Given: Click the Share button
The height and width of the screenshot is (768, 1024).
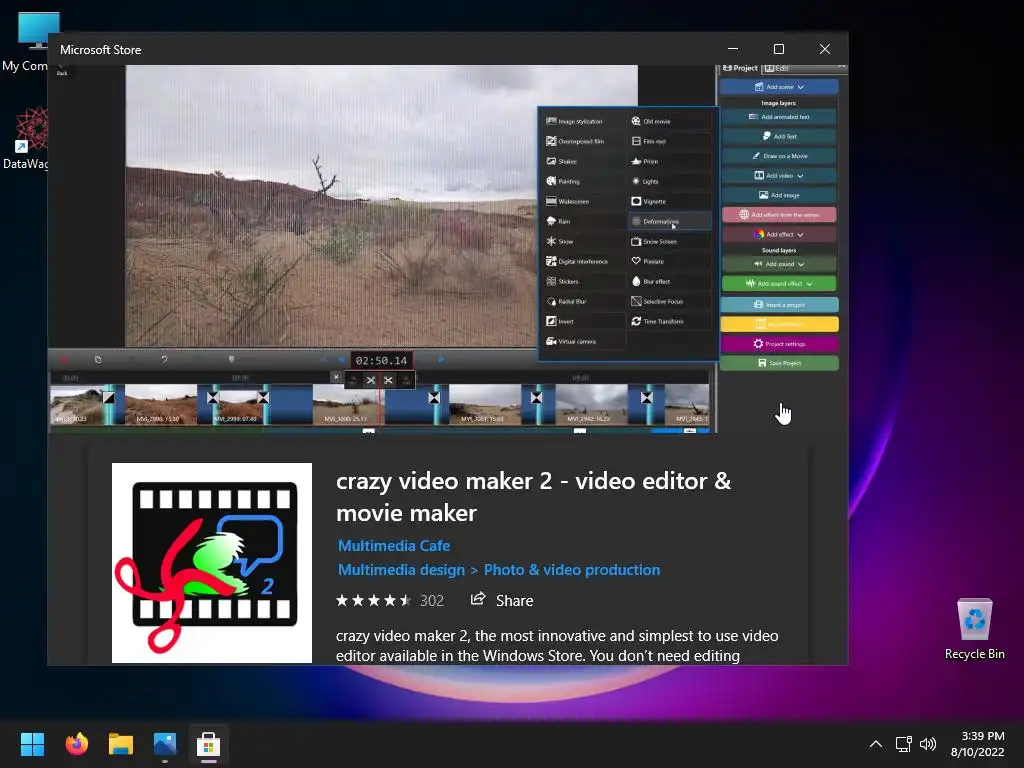Looking at the screenshot, I should pos(502,600).
